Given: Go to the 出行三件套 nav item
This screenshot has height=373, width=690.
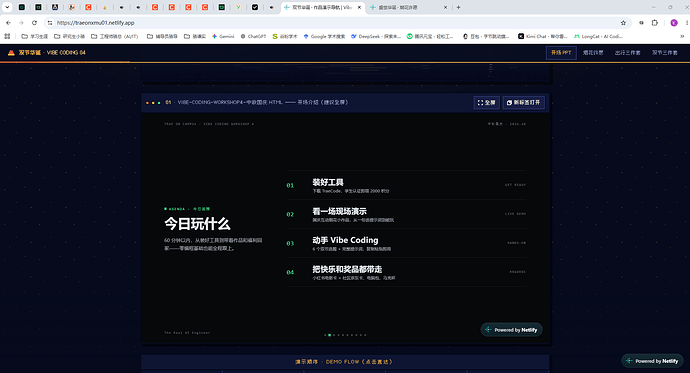Looking at the screenshot, I should coord(628,52).
